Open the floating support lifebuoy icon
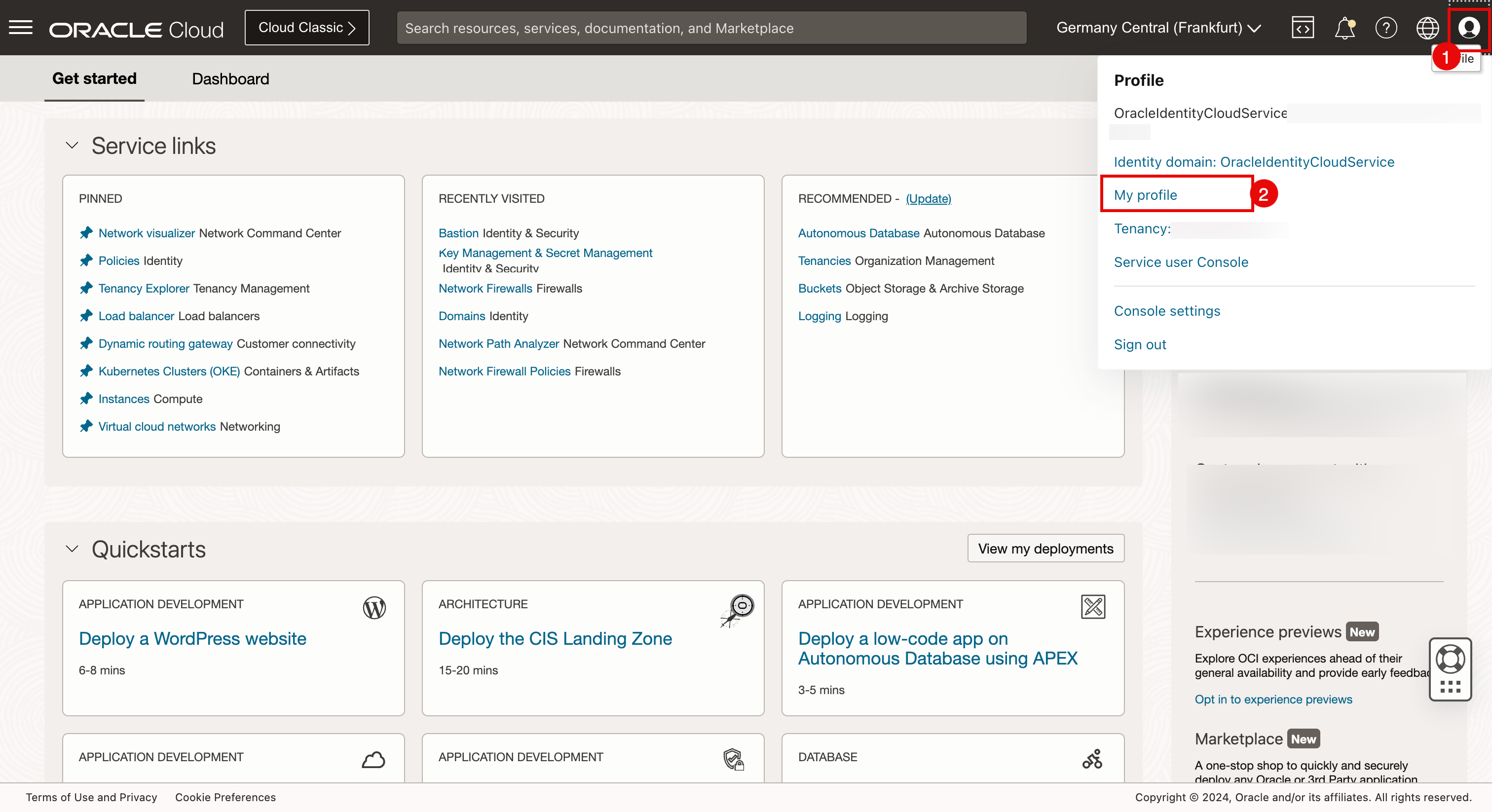Viewport: 1492px width, 812px height. [x=1450, y=659]
